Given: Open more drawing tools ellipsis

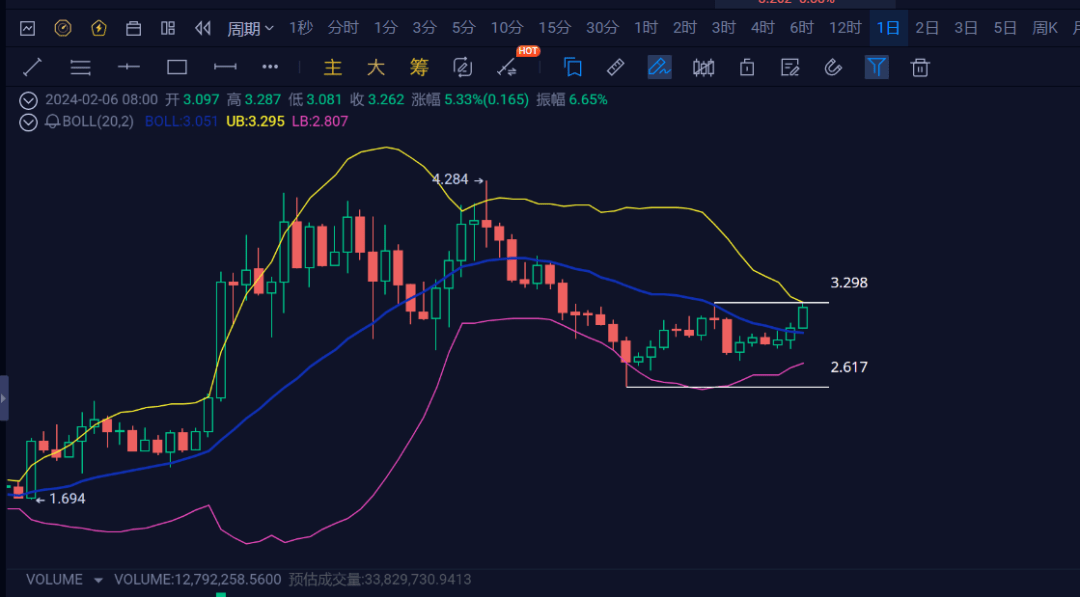Looking at the screenshot, I should point(270,67).
